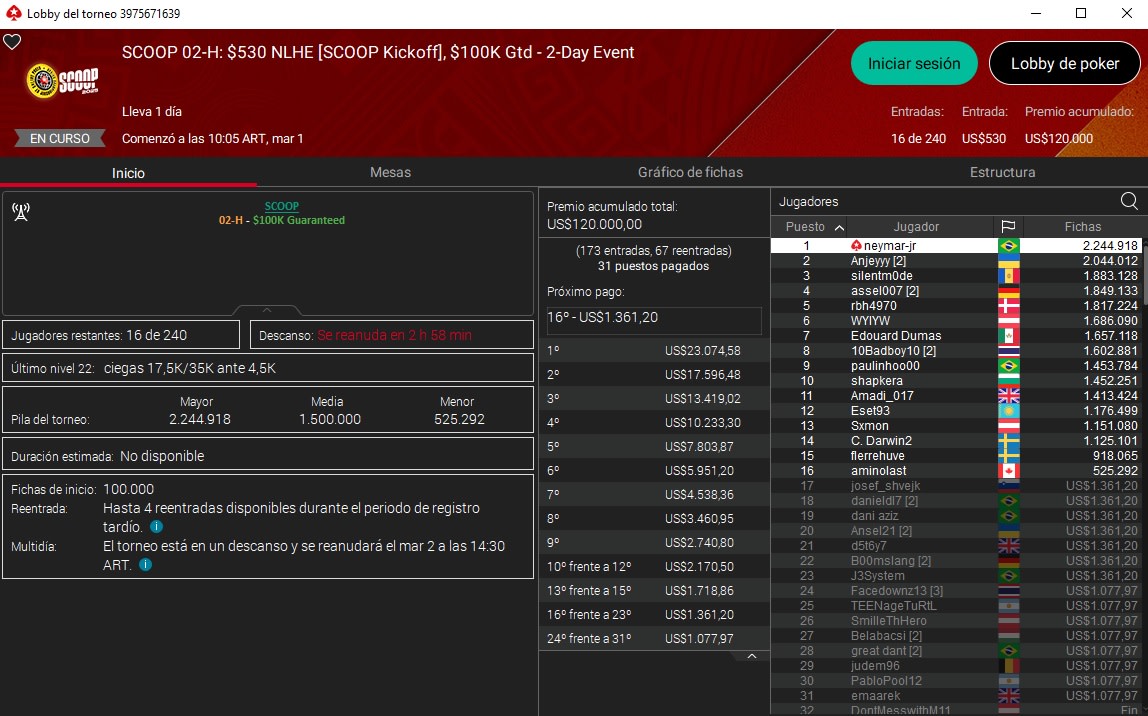The width and height of the screenshot is (1148, 716).
Task: Open the Lobby de poker button
Action: (x=1065, y=64)
